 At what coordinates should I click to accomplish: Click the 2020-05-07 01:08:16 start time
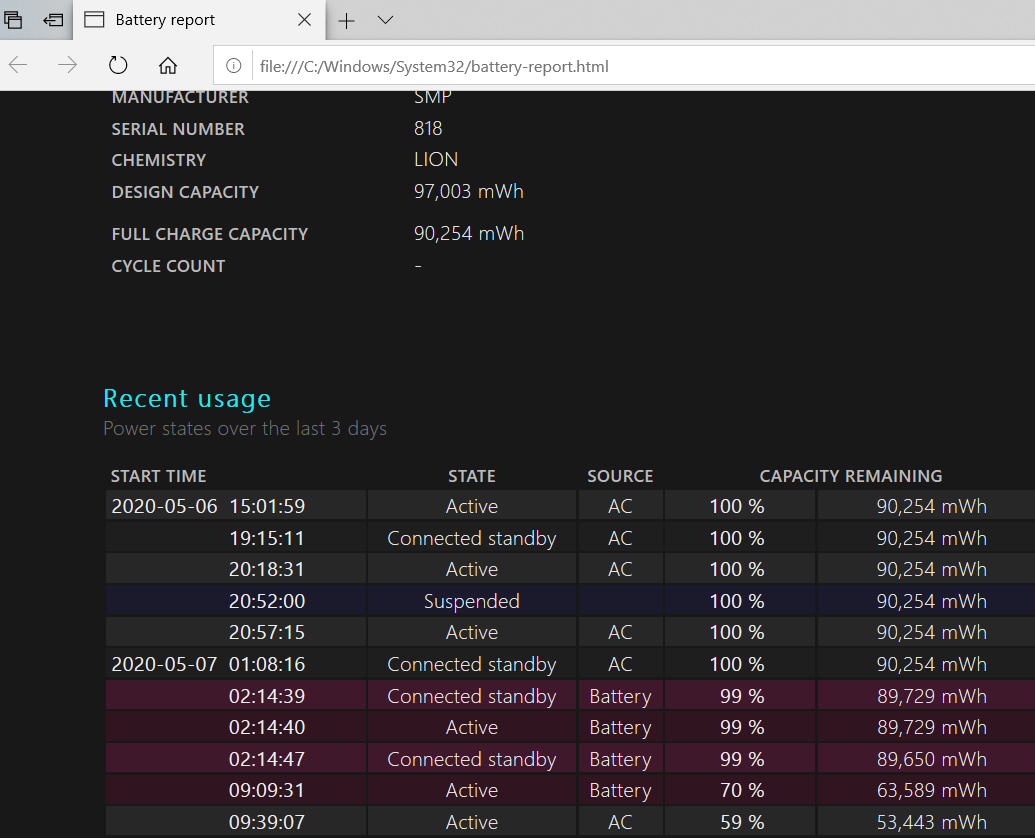208,664
